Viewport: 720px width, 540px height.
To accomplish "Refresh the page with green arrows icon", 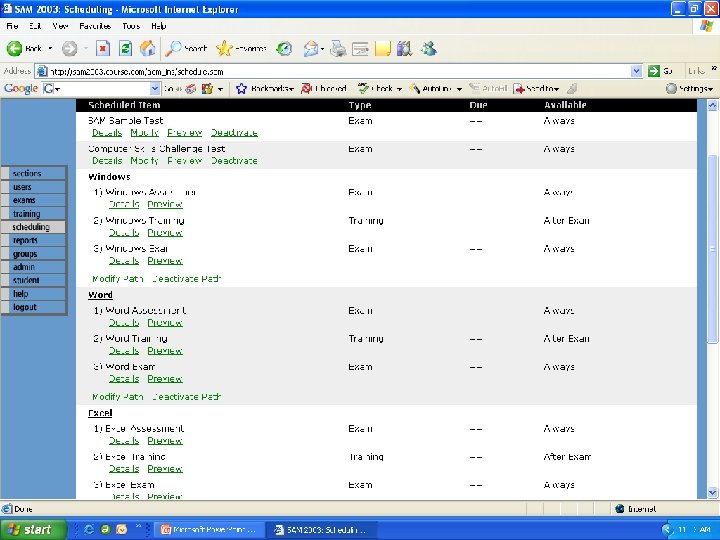I will coord(125,48).
